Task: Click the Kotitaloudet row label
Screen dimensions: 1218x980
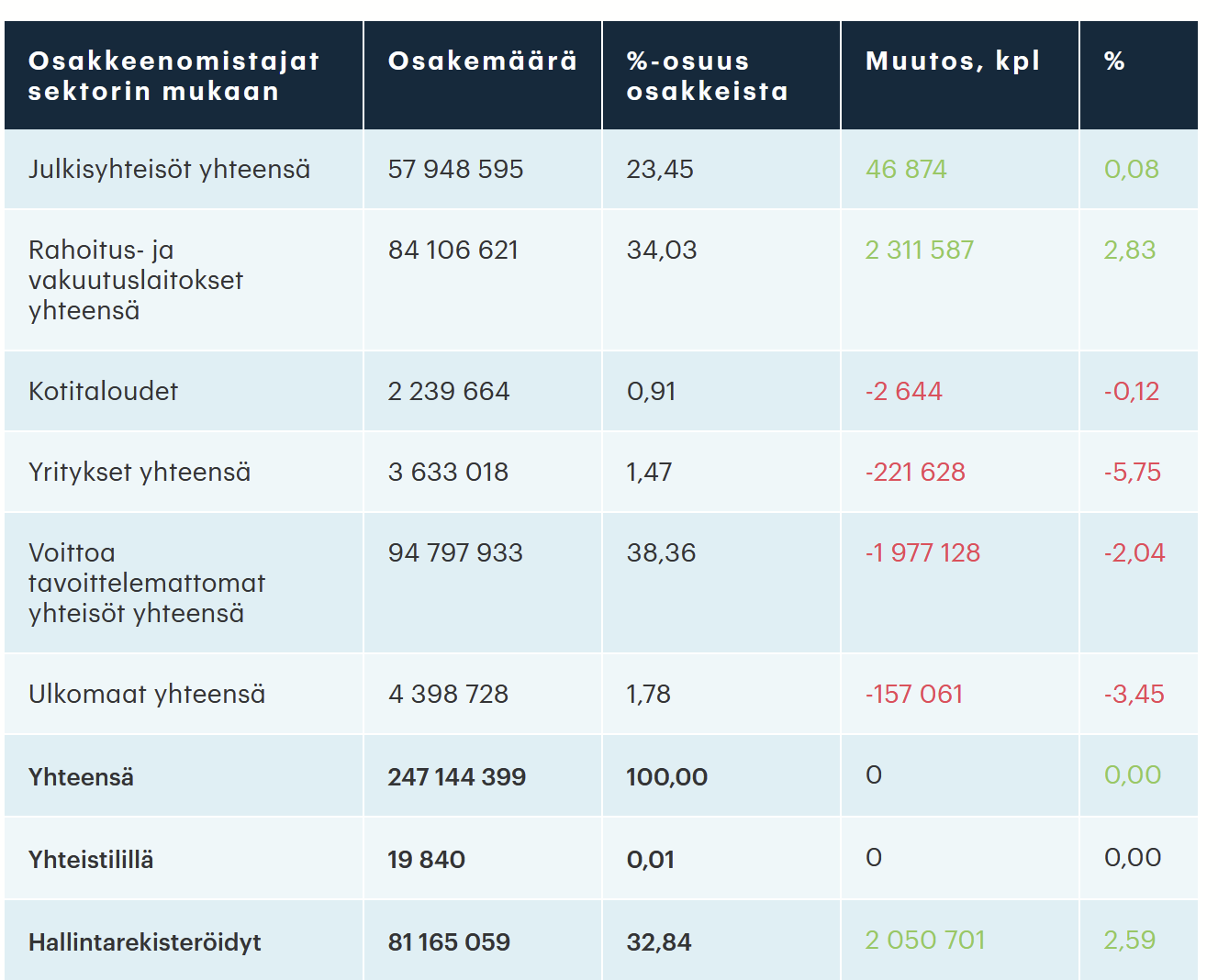Action: click(103, 392)
